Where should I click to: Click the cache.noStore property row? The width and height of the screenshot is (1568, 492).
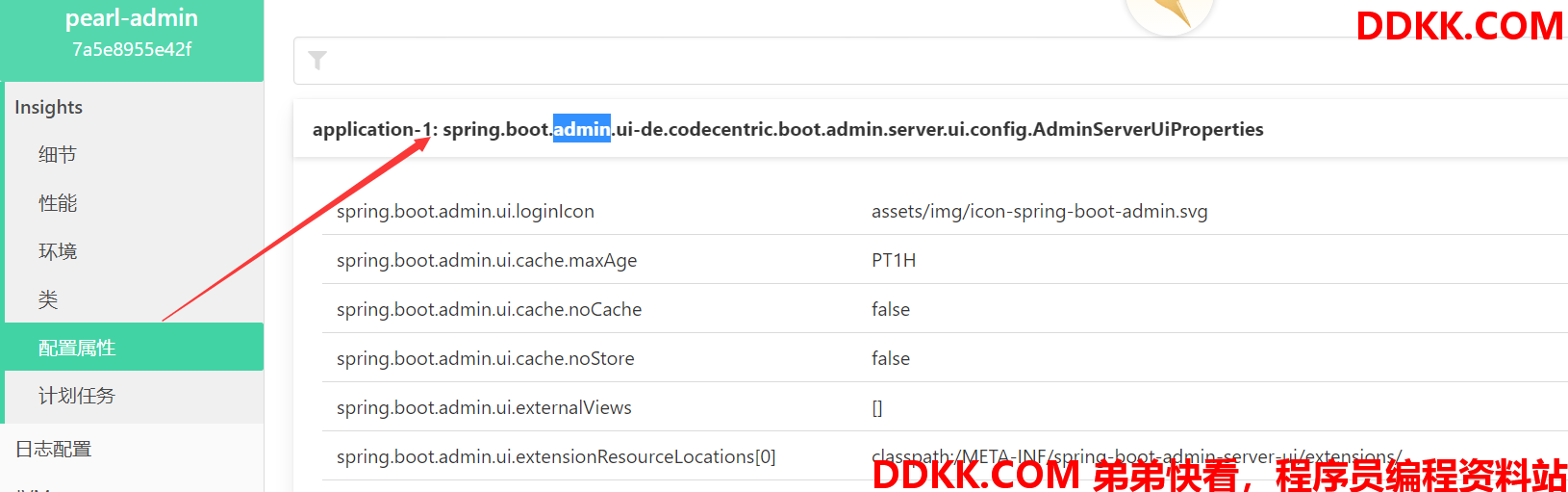(945, 358)
